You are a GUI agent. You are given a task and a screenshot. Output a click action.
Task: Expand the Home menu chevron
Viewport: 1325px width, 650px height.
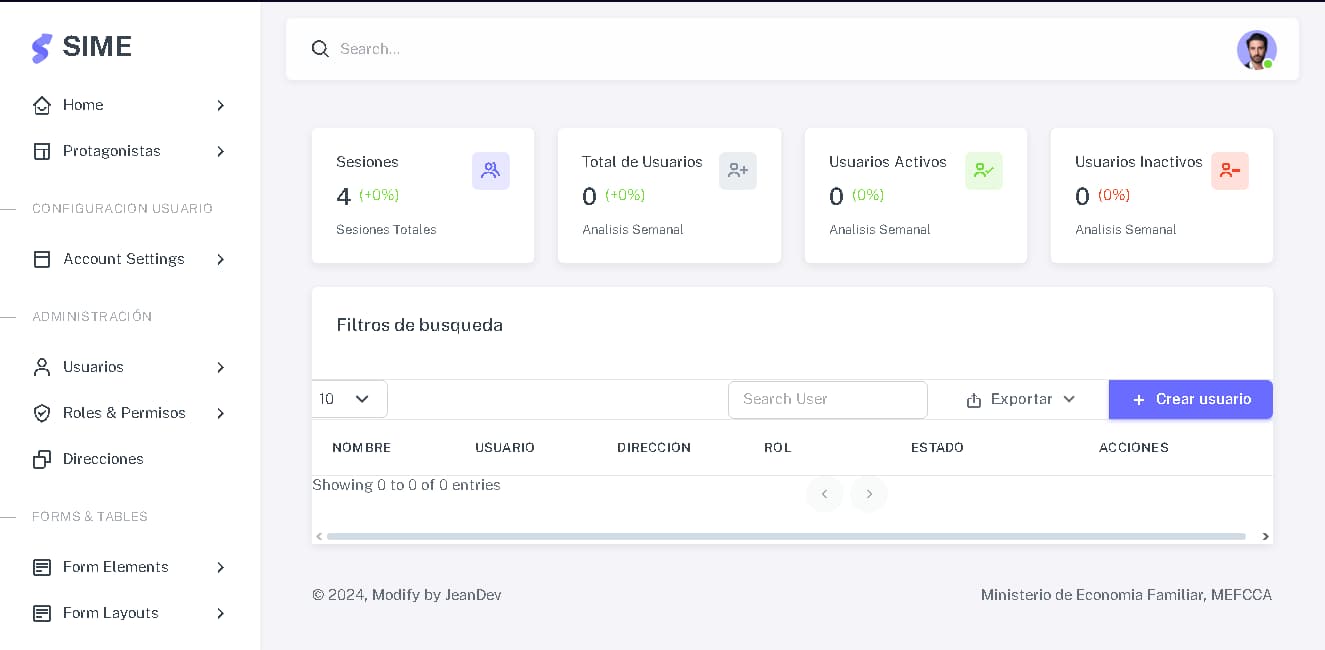point(220,105)
